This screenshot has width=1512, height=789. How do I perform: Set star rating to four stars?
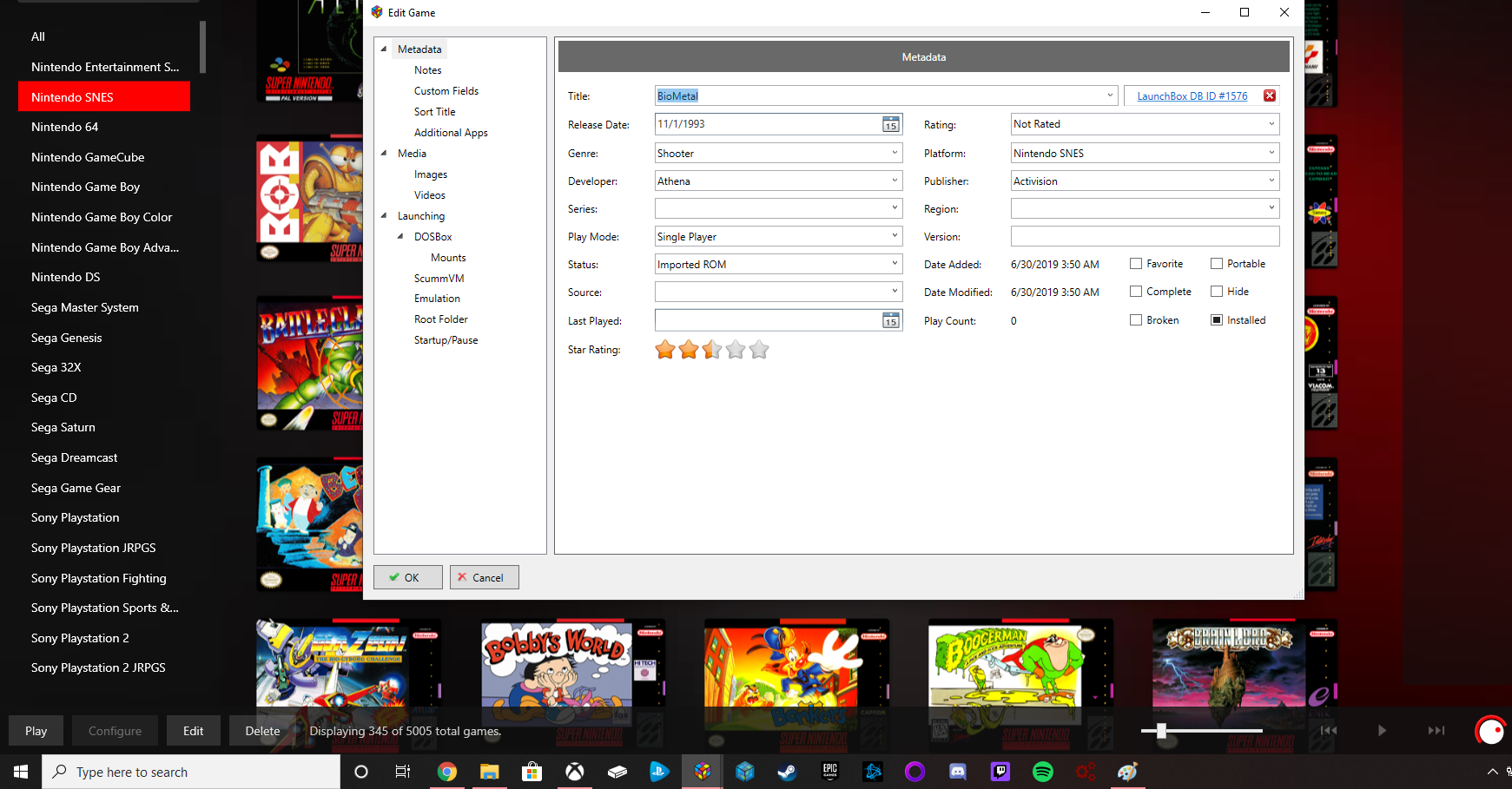pyautogui.click(x=736, y=350)
